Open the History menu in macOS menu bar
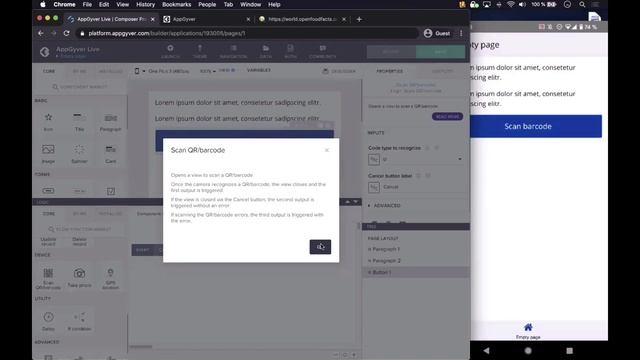Screen dimensions: 640x360 (145, 4)
